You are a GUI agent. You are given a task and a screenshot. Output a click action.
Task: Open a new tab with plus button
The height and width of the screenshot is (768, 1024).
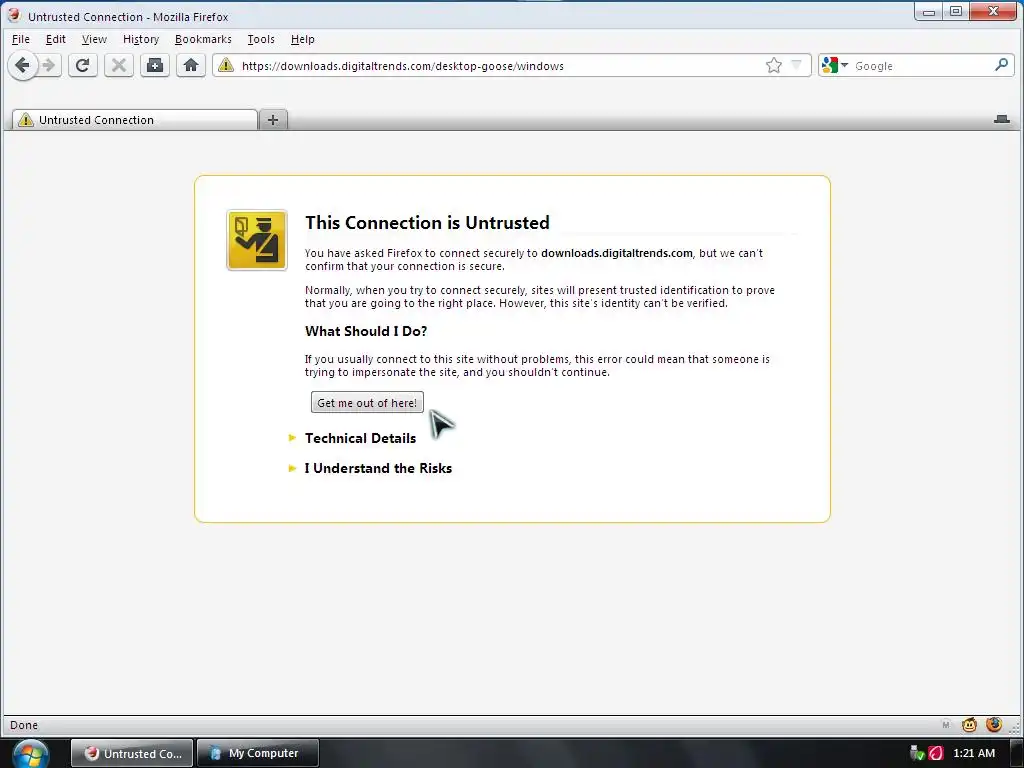point(273,120)
